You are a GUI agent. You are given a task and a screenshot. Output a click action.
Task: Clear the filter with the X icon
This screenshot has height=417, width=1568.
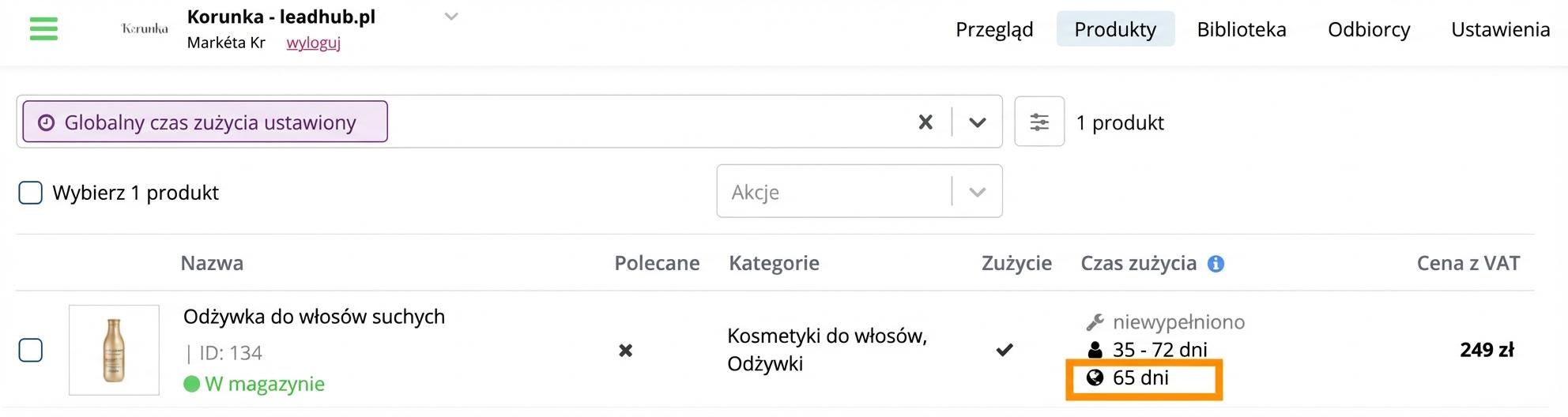(925, 122)
